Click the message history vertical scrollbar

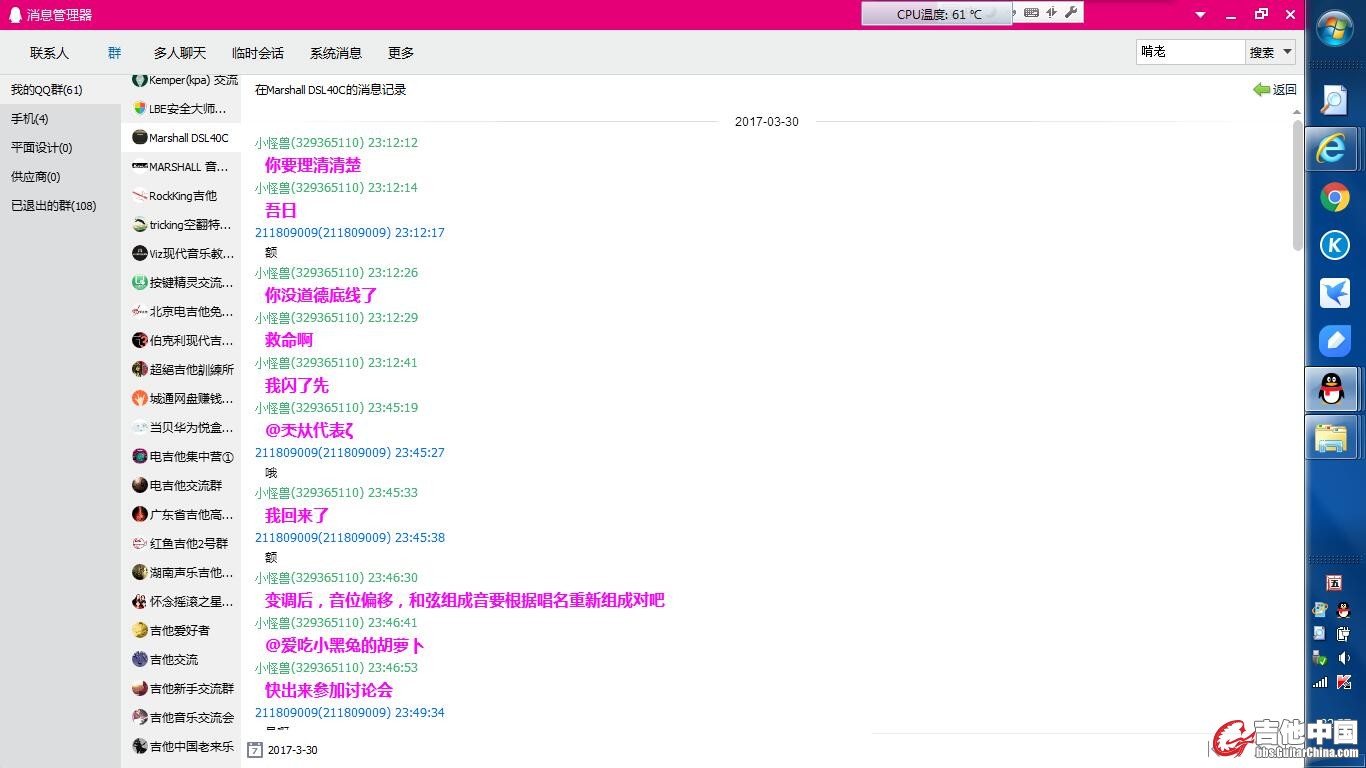point(1298,185)
